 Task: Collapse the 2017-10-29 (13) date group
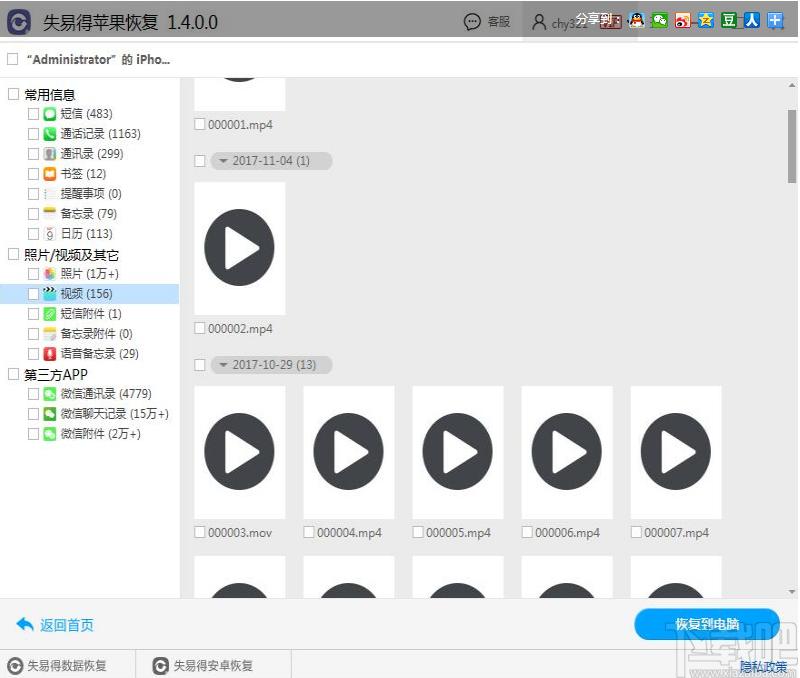tap(223, 365)
